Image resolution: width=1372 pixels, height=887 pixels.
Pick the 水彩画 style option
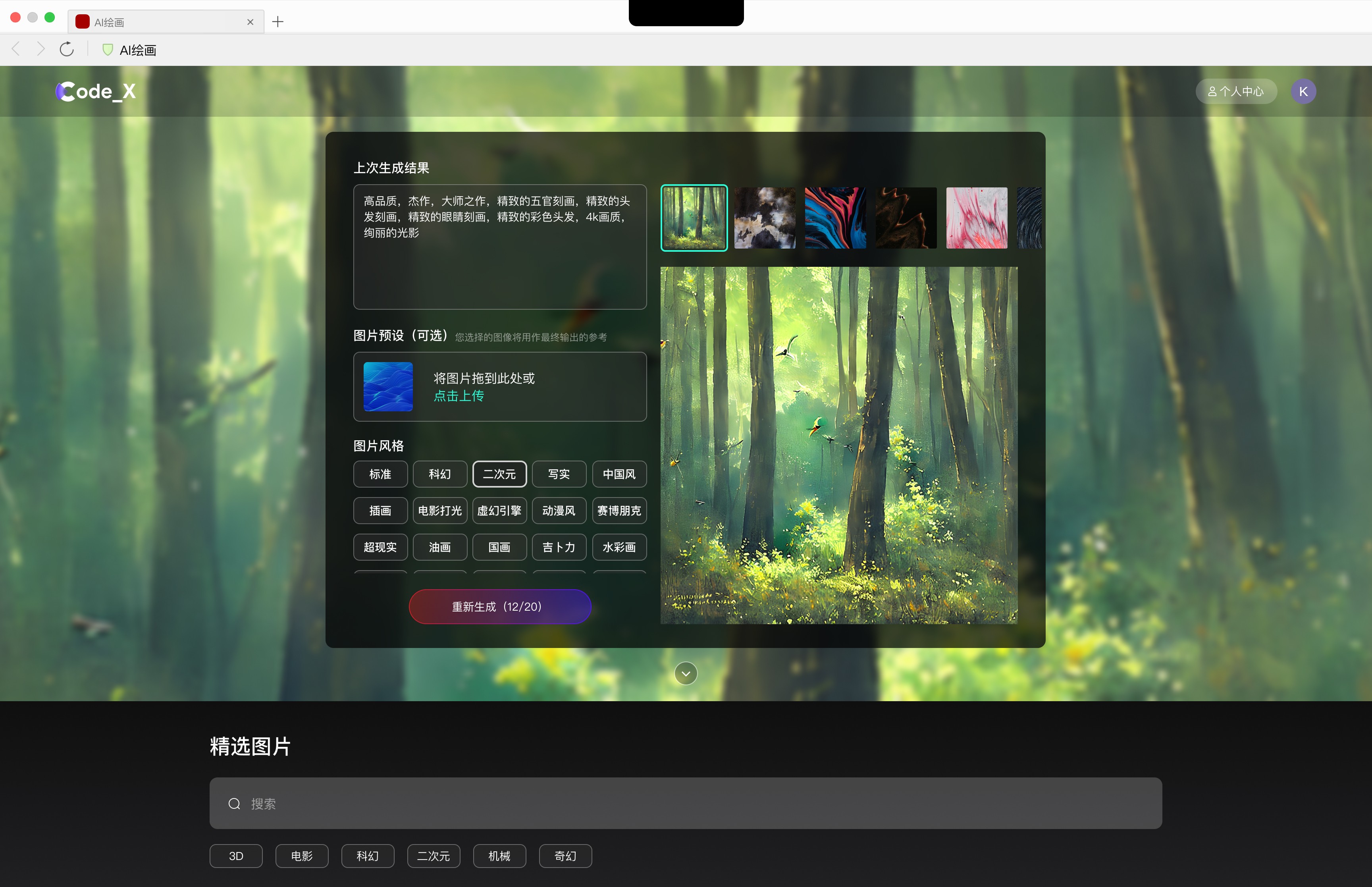[619, 547]
